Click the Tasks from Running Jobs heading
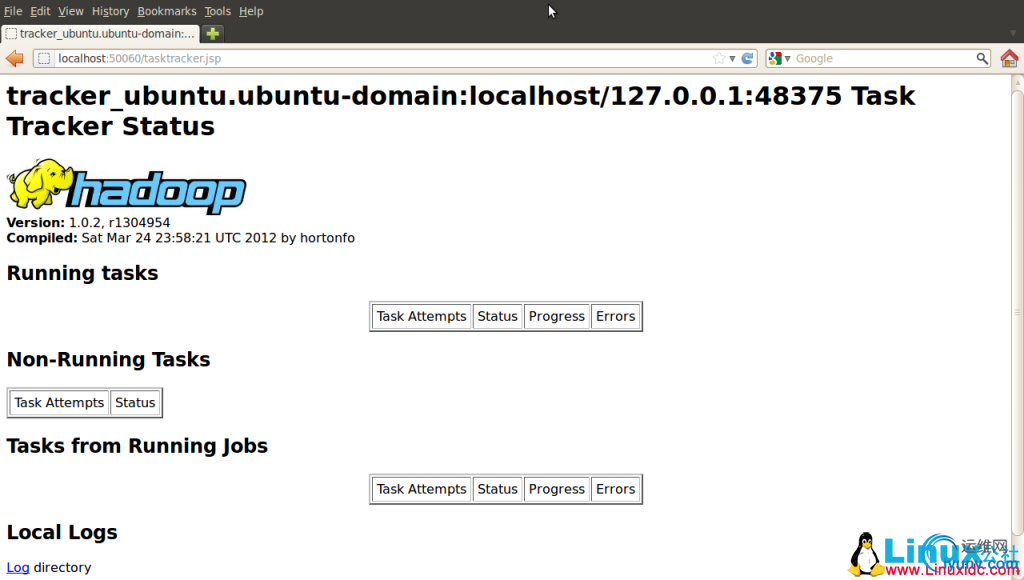 click(137, 446)
